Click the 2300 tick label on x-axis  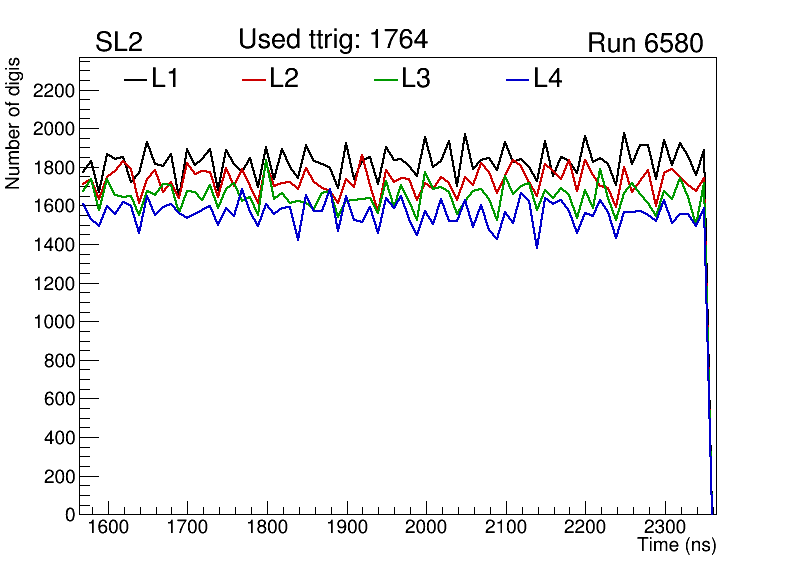[x=666, y=528]
